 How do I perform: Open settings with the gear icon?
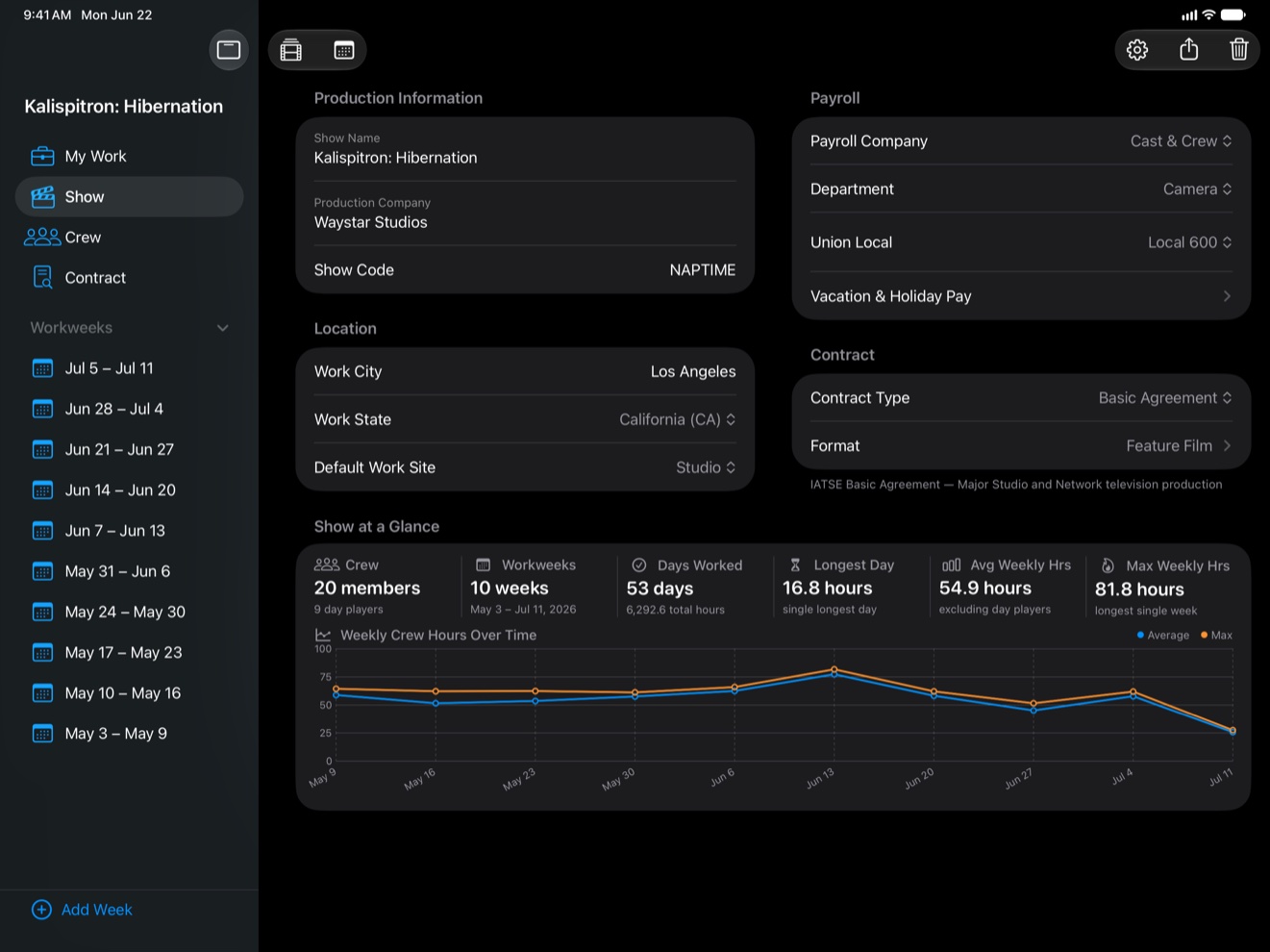point(1137,50)
